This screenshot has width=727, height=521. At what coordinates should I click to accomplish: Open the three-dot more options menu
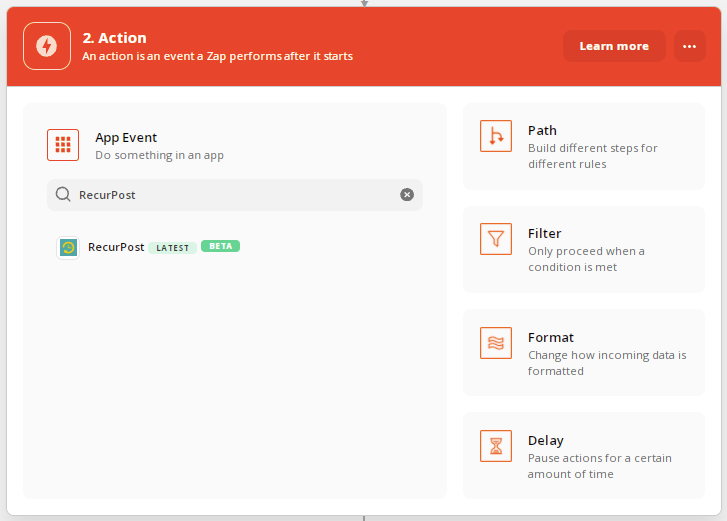pyautogui.click(x=689, y=46)
